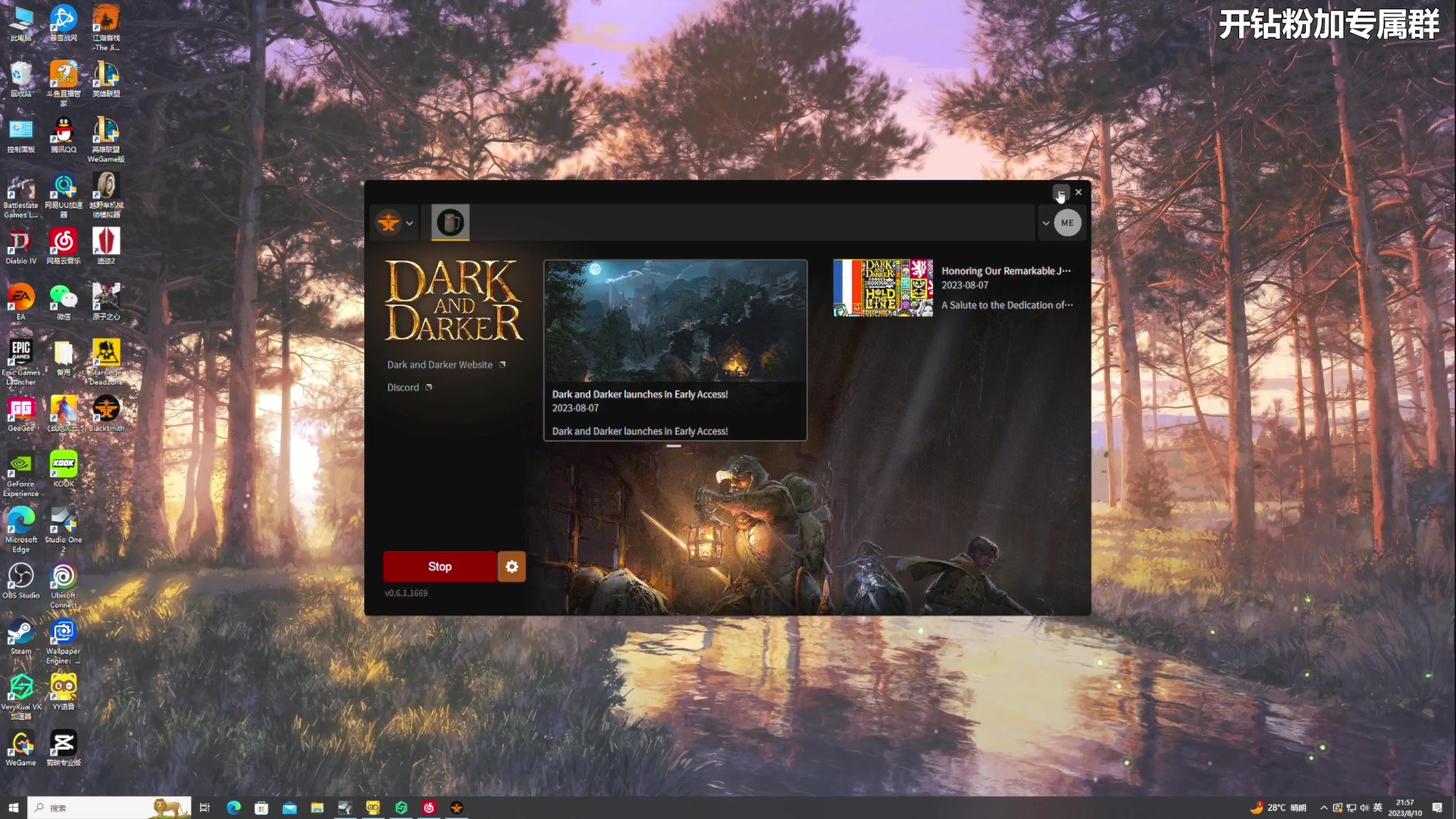The width and height of the screenshot is (1456, 819).
Task: Open WeGame desktop icon
Action: [x=21, y=748]
